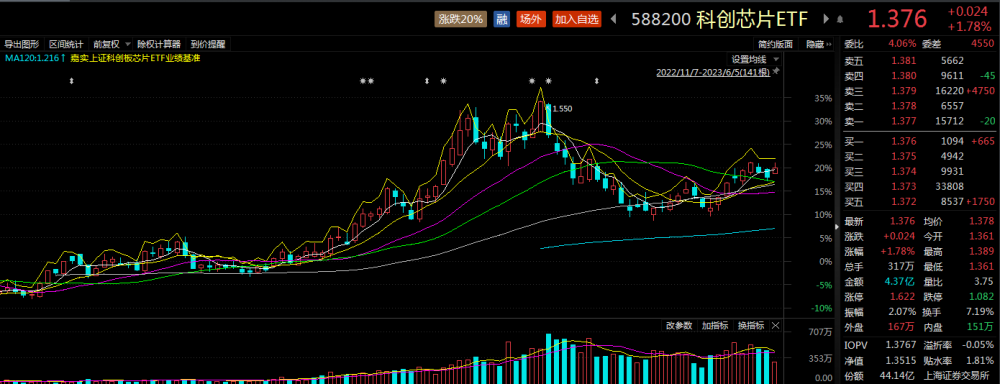Go to the previous stock with left arrow

(614, 19)
